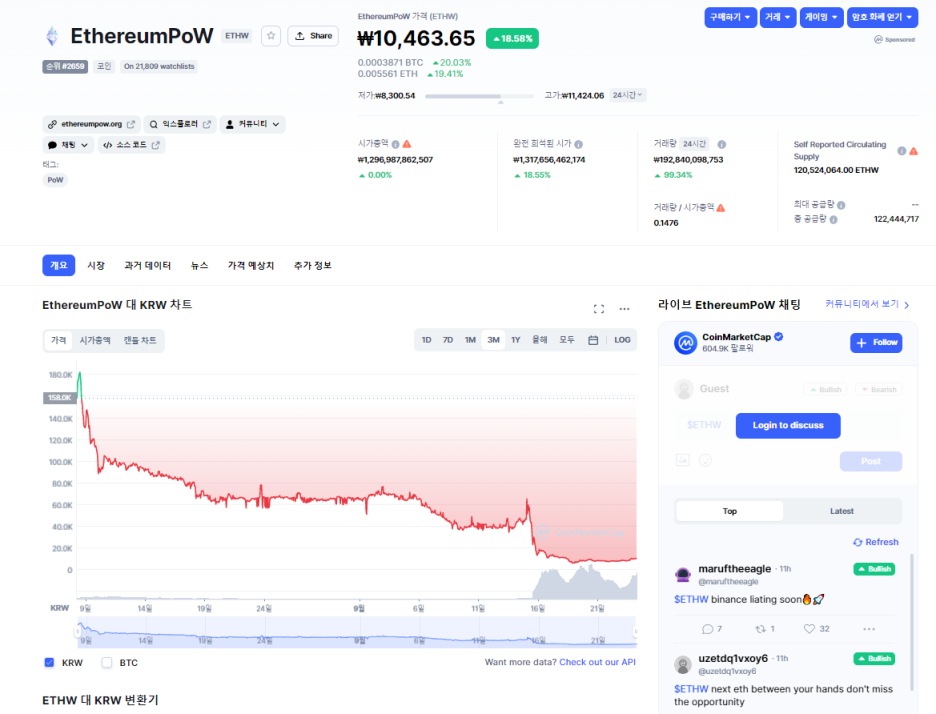Viewport: 936px width, 714px height.
Task: Set chart range to 올해
Action: (540, 340)
